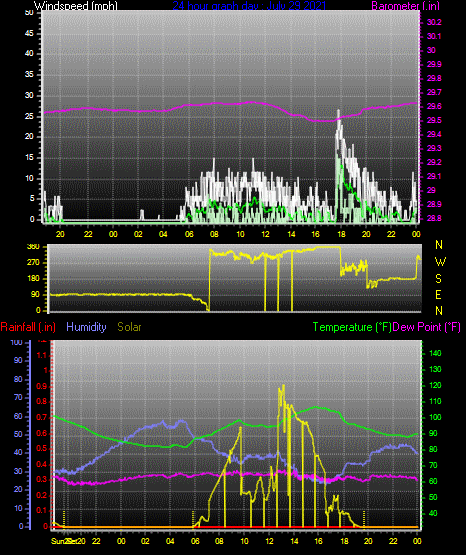Select the Dew Point (°F) legend label
This screenshot has width=466, height=555.
pos(427,327)
